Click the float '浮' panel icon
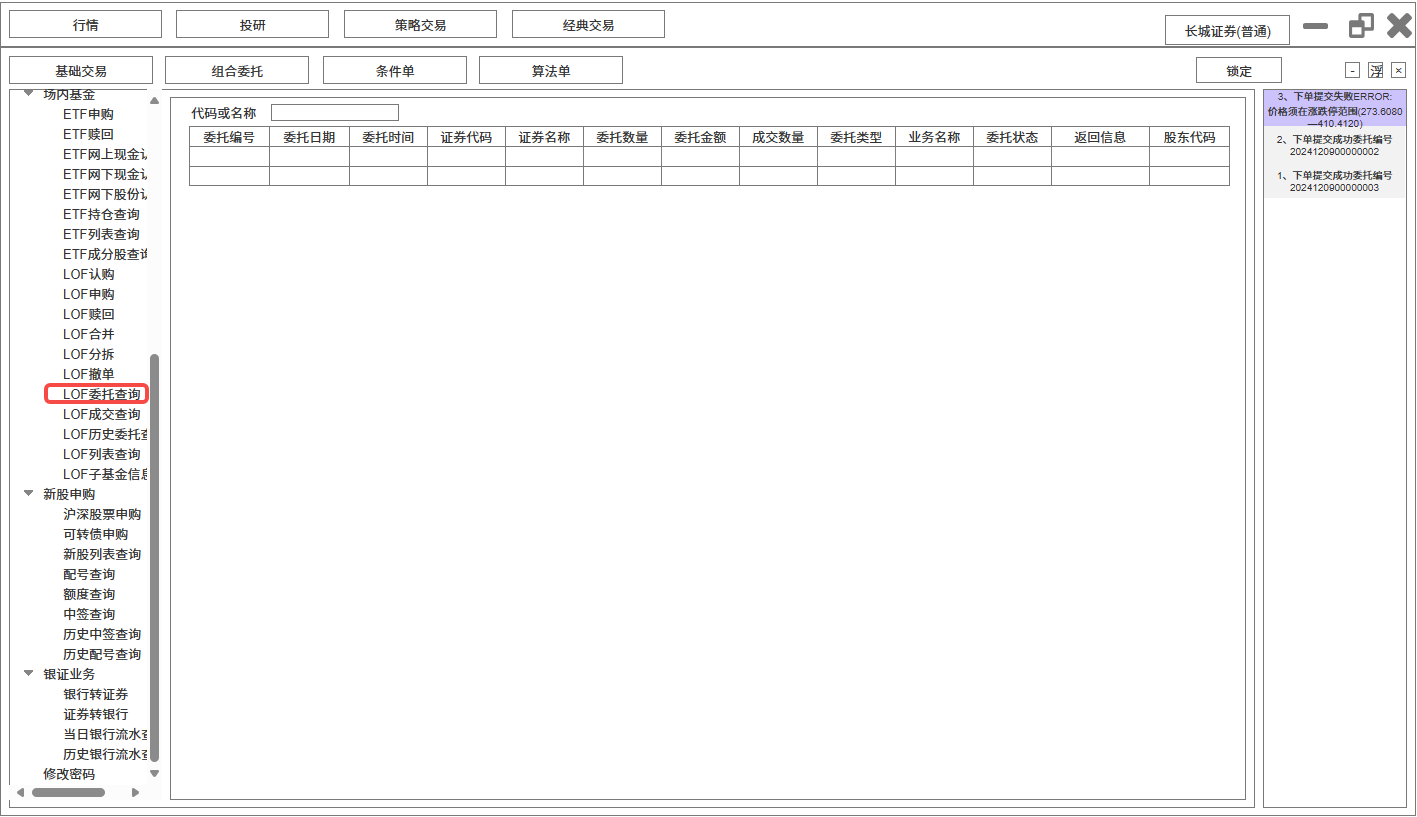Viewport: 1417px width, 817px height. [x=1376, y=70]
